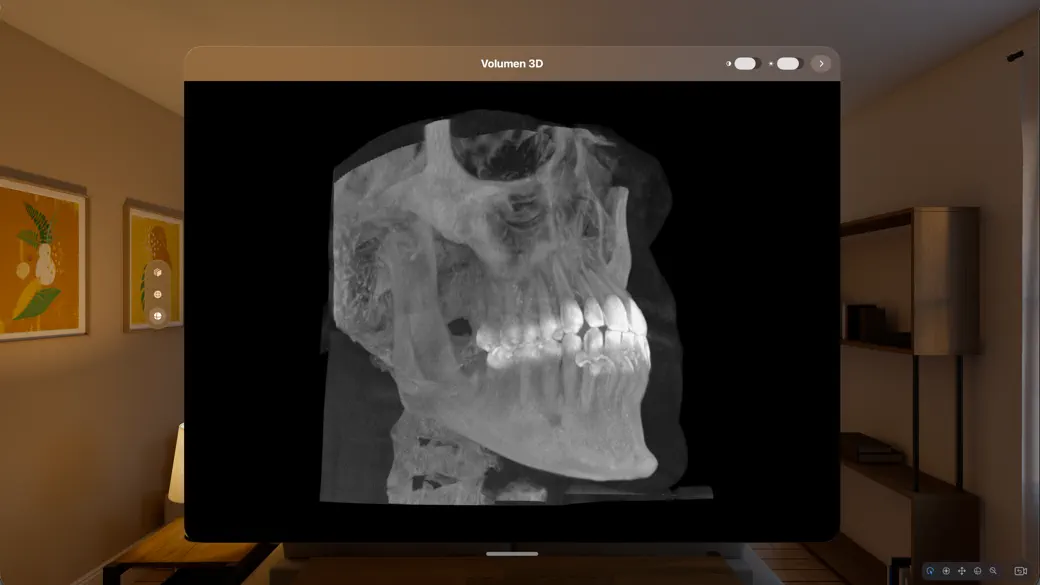Click the window grab bar below the app
Screen dimensions: 1040x585
coord(512,552)
